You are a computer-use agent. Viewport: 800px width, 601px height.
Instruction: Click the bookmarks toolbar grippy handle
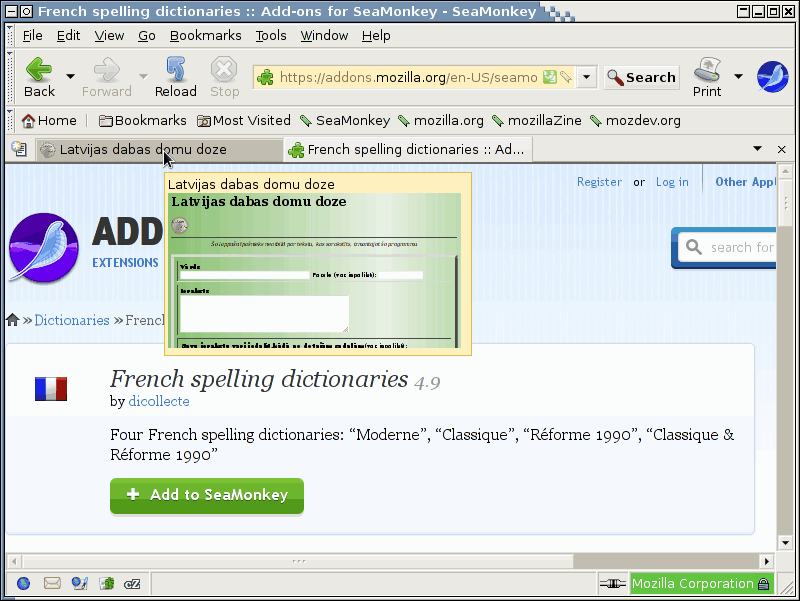tap(10, 121)
